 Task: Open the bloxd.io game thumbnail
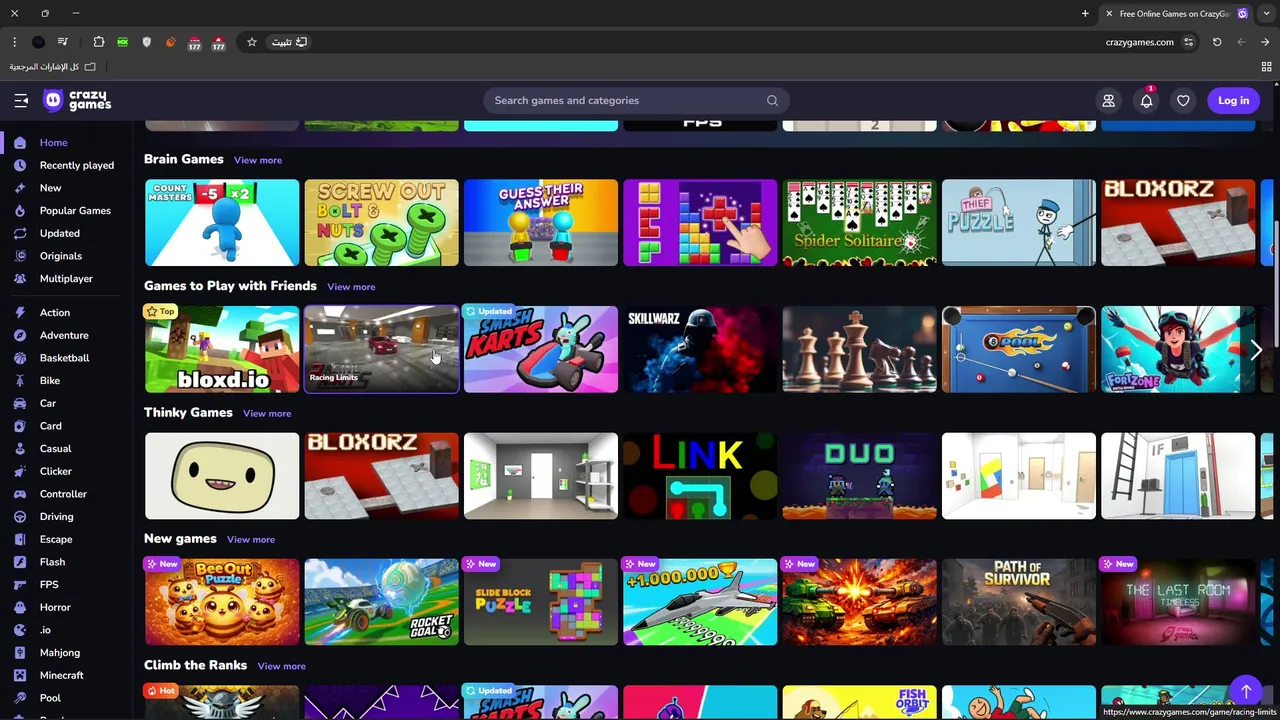point(222,349)
